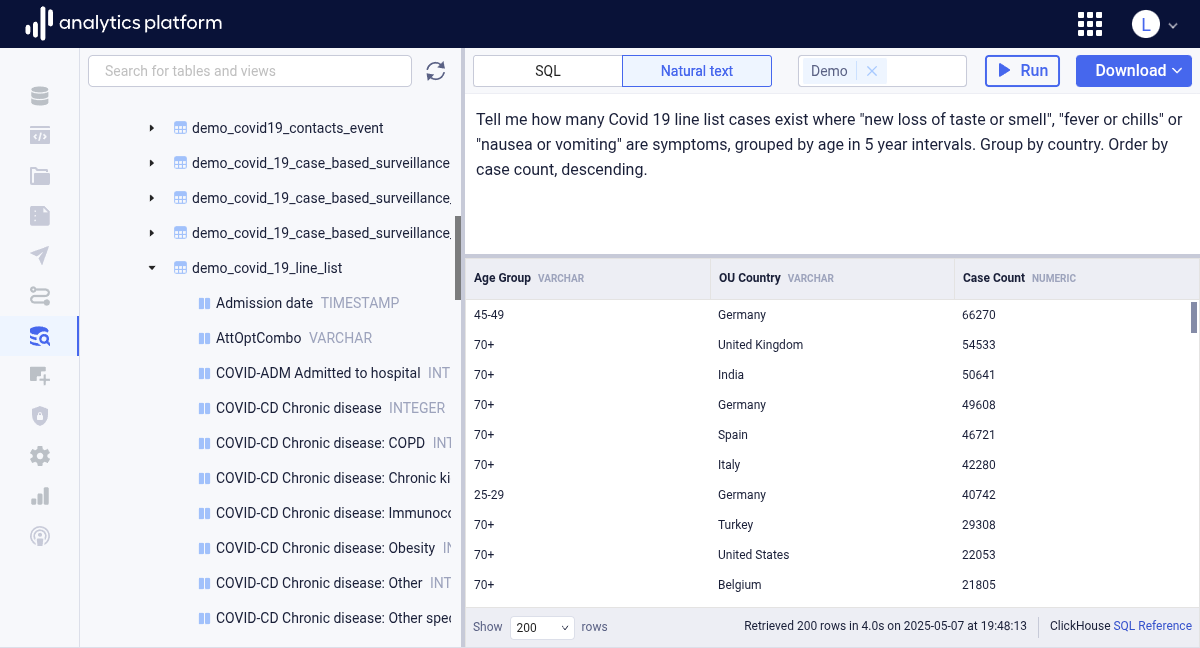The height and width of the screenshot is (648, 1200).
Task: Click the bar chart sidebar icon
Action: point(39,496)
